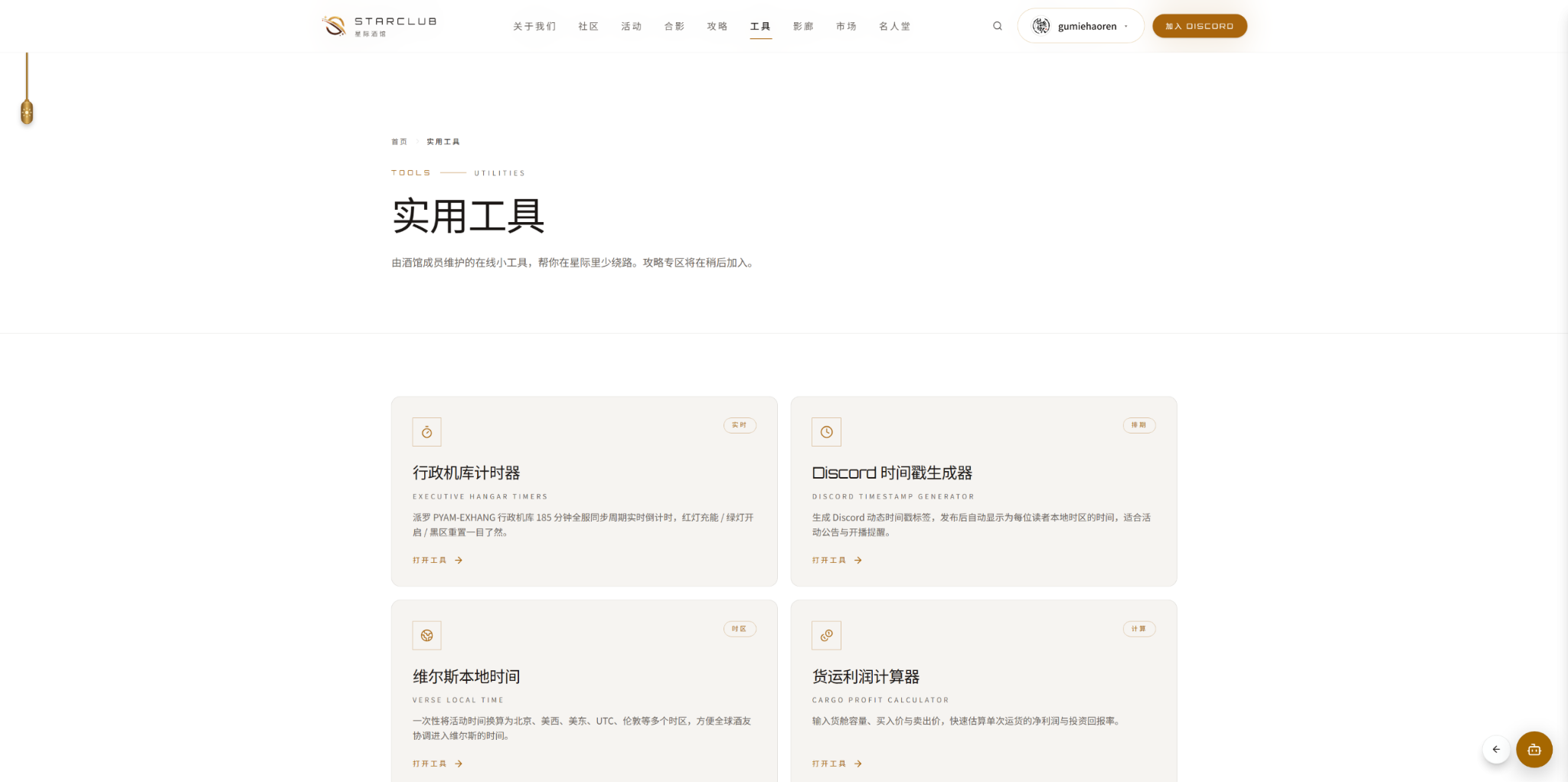Click the 计算 tag badge
This screenshot has width=1568, height=782.
pos(1139,629)
